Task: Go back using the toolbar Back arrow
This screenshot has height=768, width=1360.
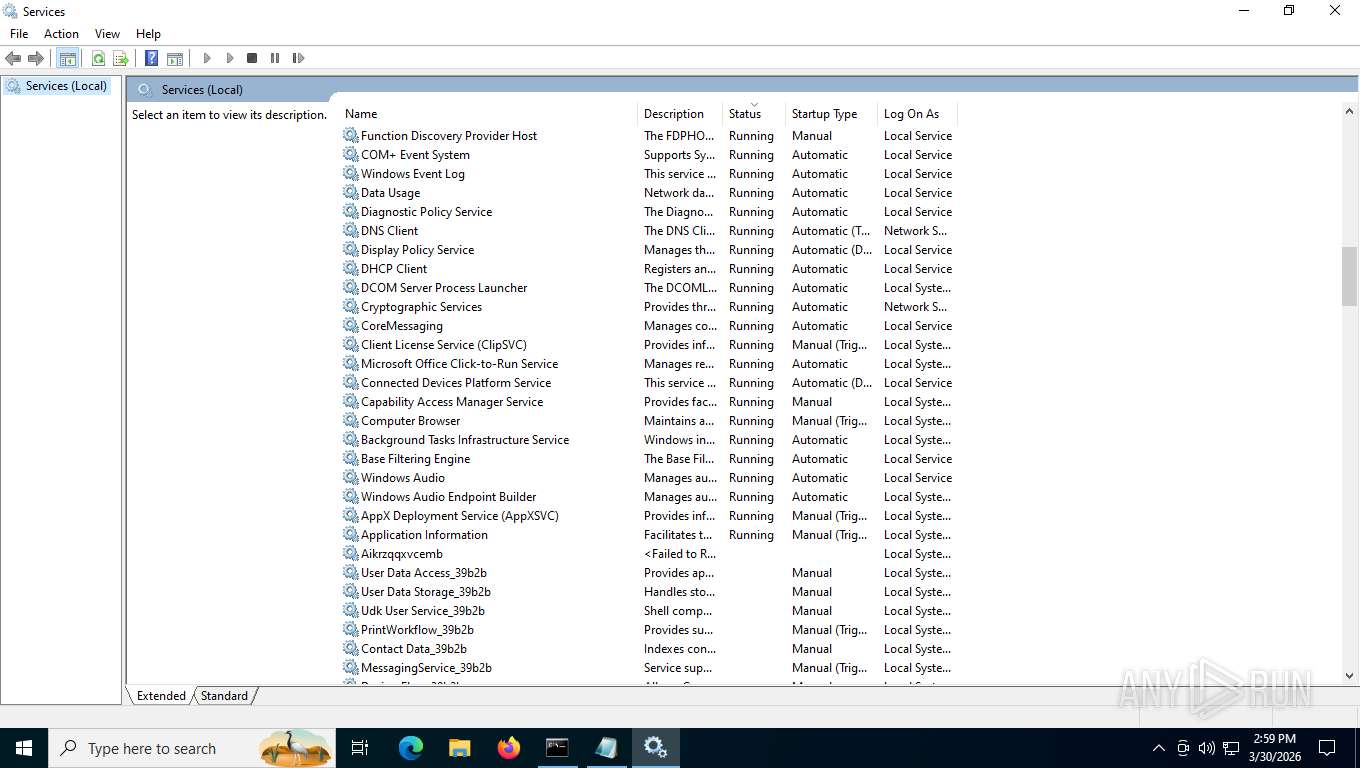Action: tap(13, 58)
